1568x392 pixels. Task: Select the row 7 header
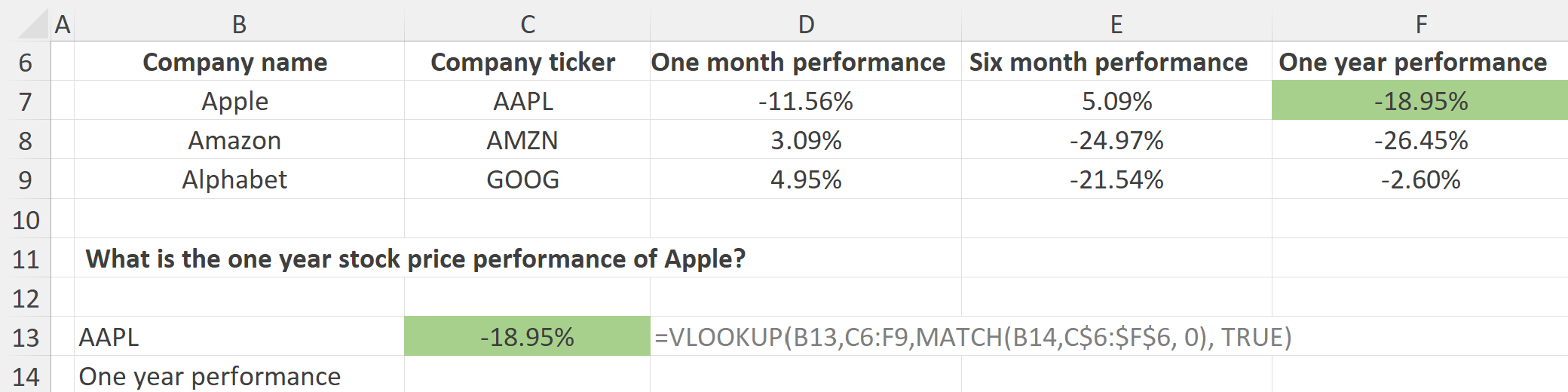(26, 101)
